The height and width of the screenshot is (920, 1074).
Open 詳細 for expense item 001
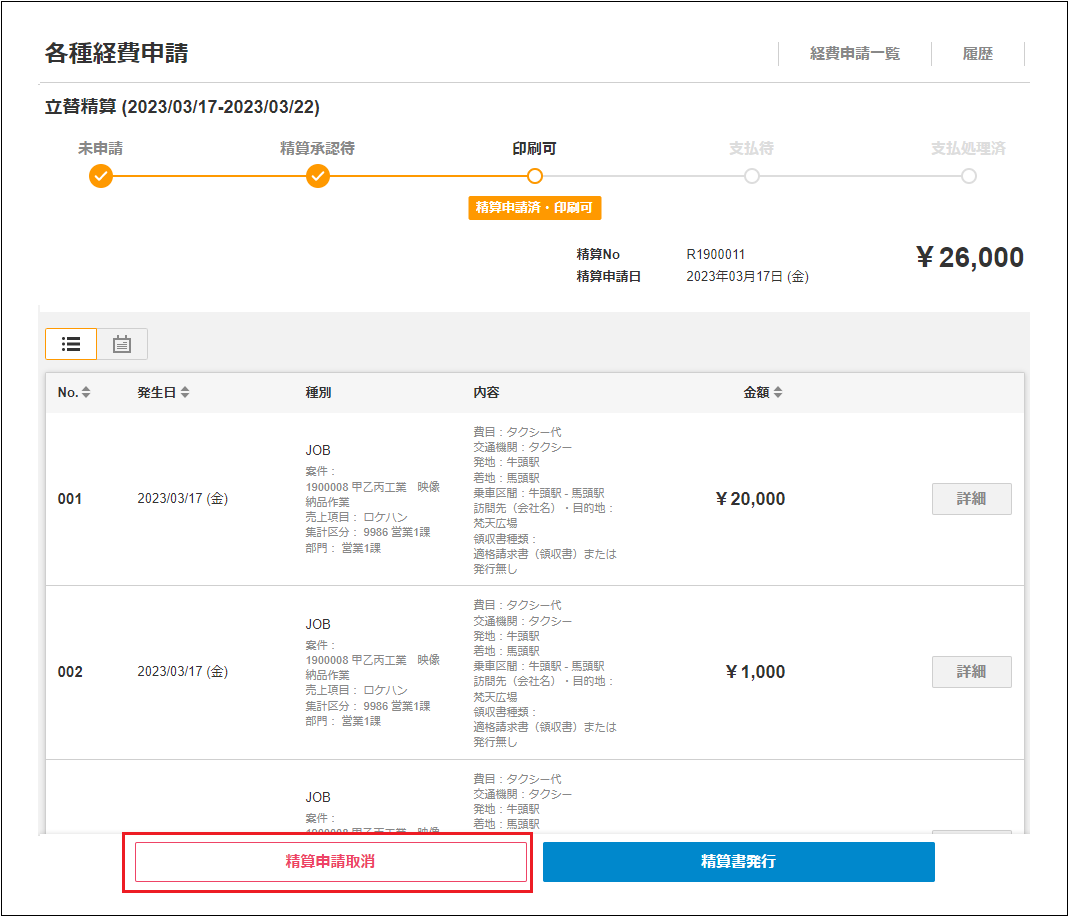click(971, 499)
